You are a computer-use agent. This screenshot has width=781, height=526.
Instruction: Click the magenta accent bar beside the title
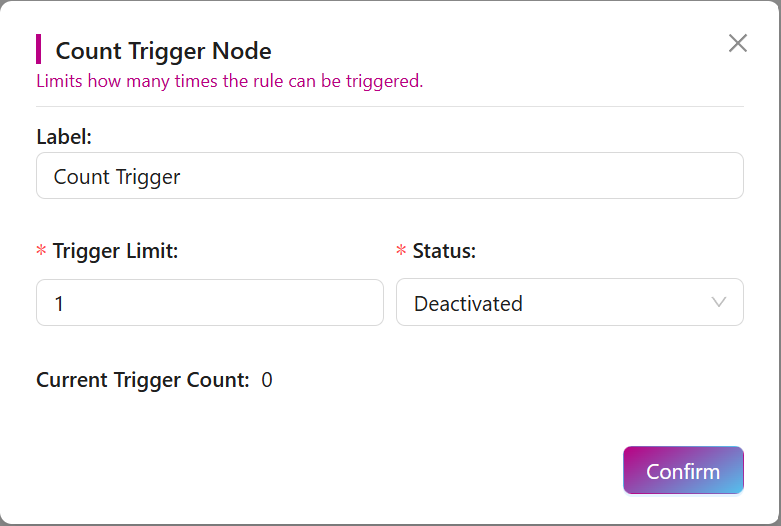click(38, 50)
